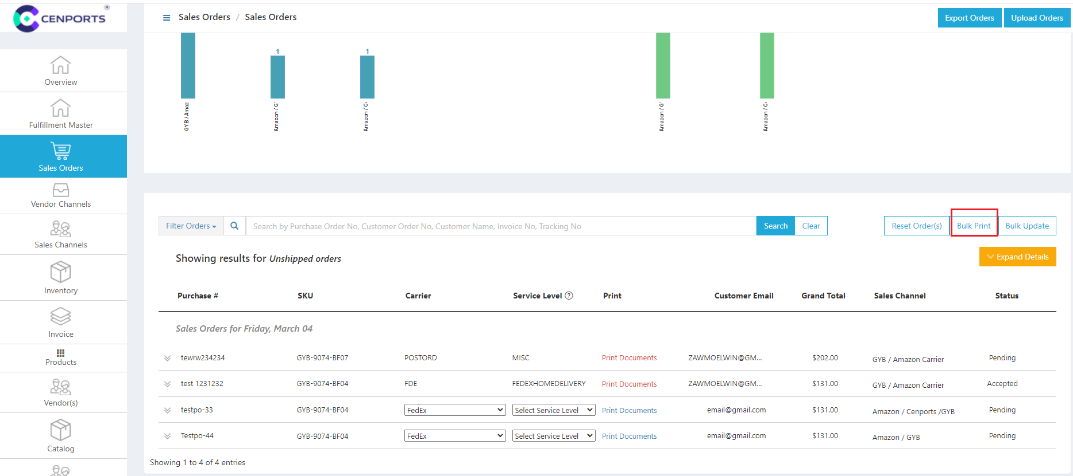
Task: Open the FedEx carrier dropdown for testpo-33
Action: click(455, 410)
